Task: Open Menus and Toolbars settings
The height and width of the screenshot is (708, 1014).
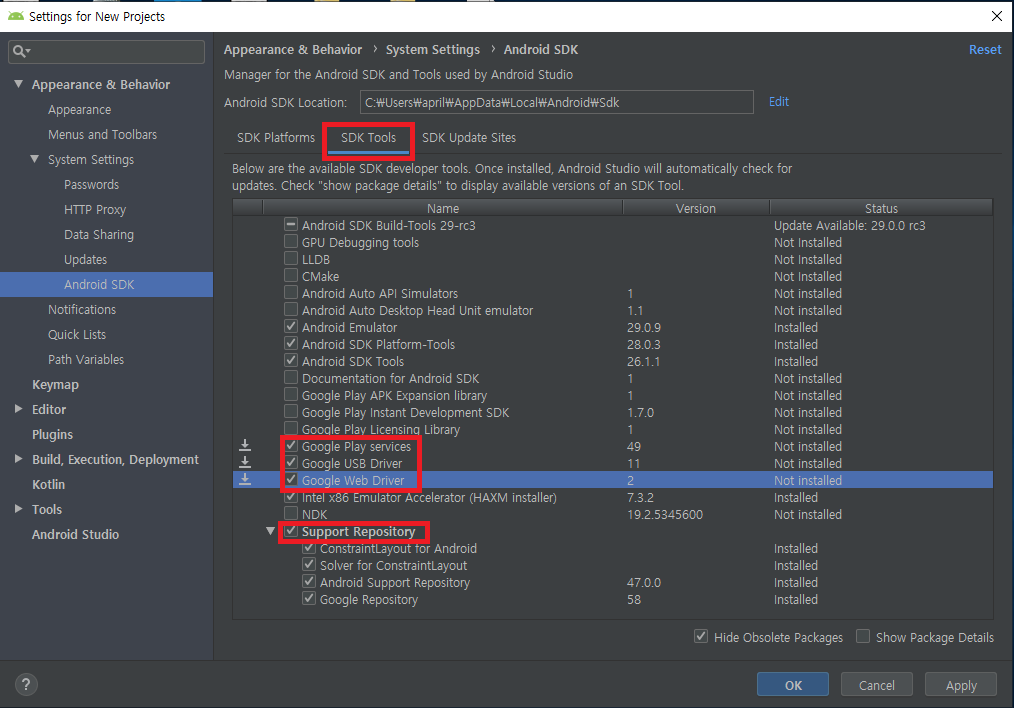Action: [x=102, y=134]
